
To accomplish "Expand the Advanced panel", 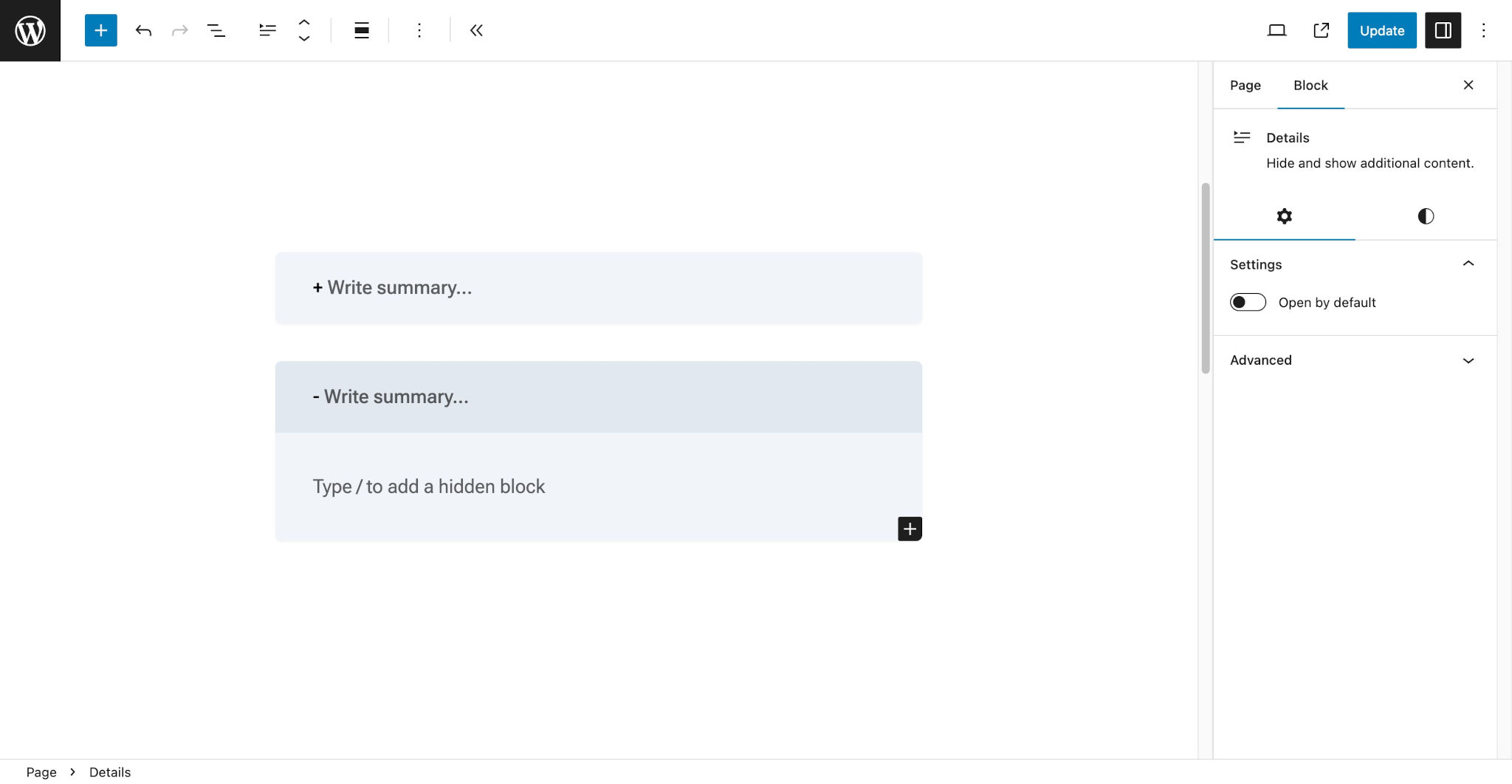I will 1355,360.
